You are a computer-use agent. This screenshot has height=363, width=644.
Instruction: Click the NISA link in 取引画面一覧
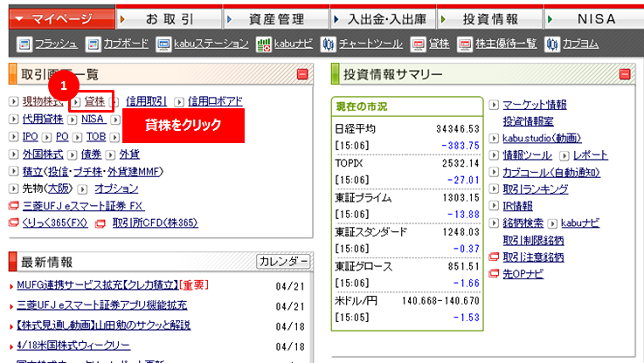click(93, 119)
